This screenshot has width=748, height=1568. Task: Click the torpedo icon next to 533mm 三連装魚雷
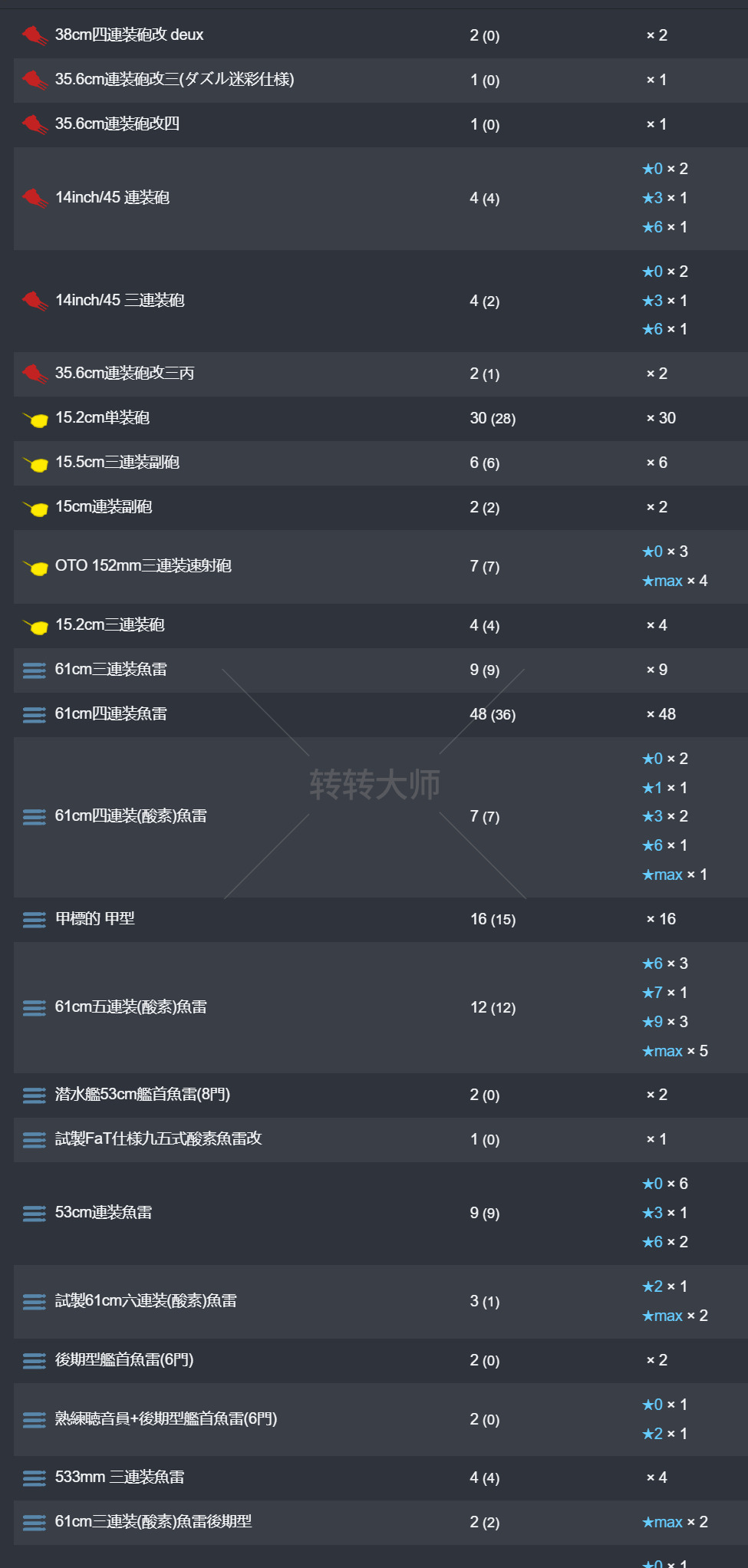pos(35,1477)
